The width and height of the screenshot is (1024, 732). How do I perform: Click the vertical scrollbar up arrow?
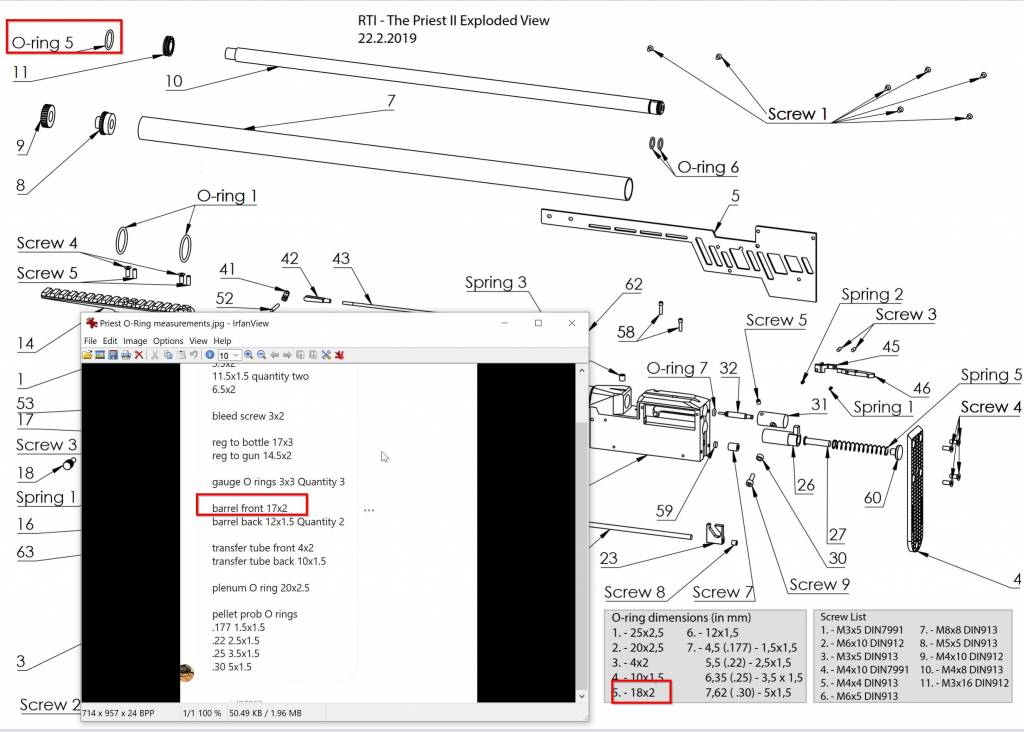[x=581, y=370]
